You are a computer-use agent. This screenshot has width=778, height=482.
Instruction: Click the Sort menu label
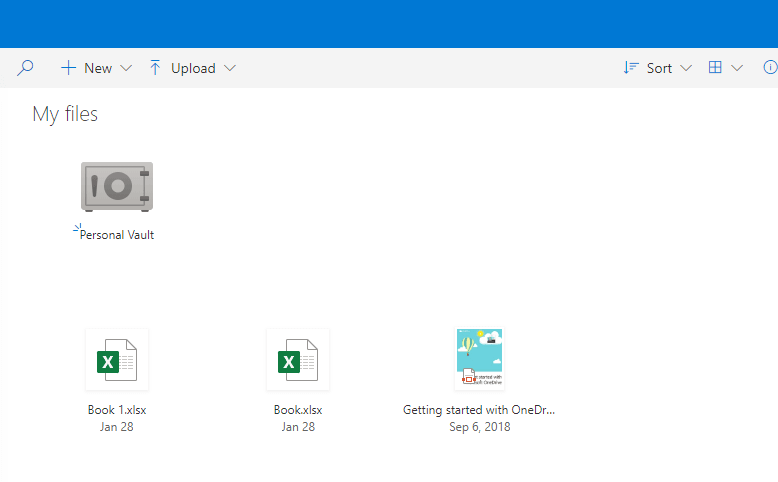pyautogui.click(x=659, y=68)
